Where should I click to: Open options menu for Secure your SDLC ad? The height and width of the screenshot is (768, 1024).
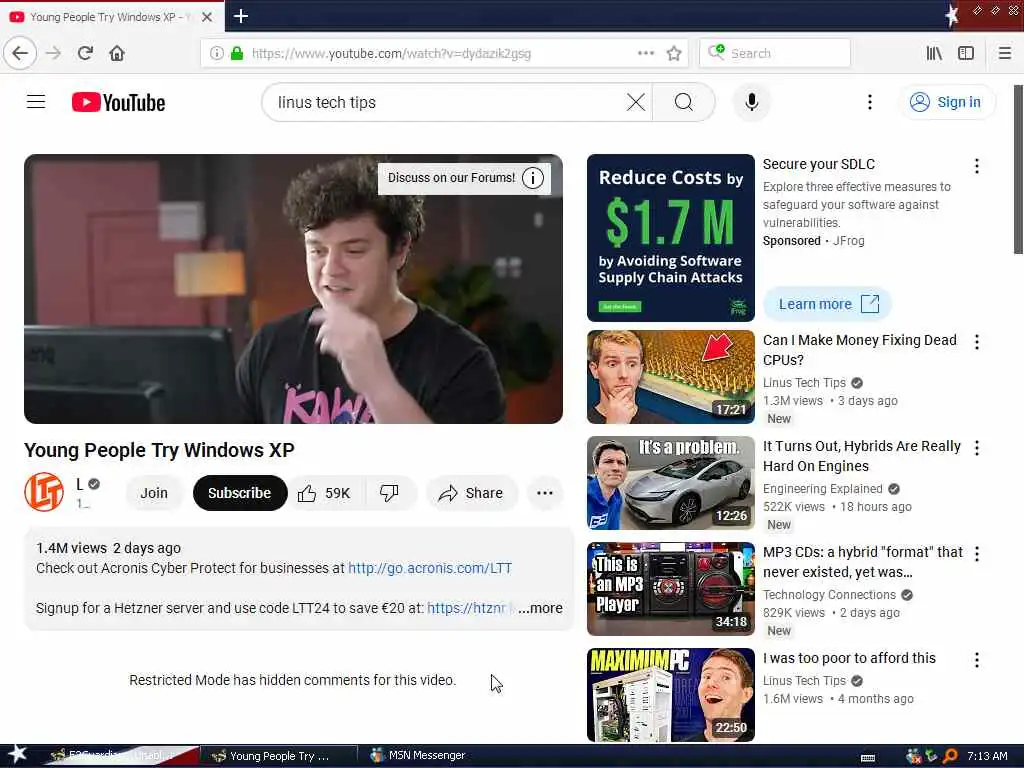(x=976, y=166)
